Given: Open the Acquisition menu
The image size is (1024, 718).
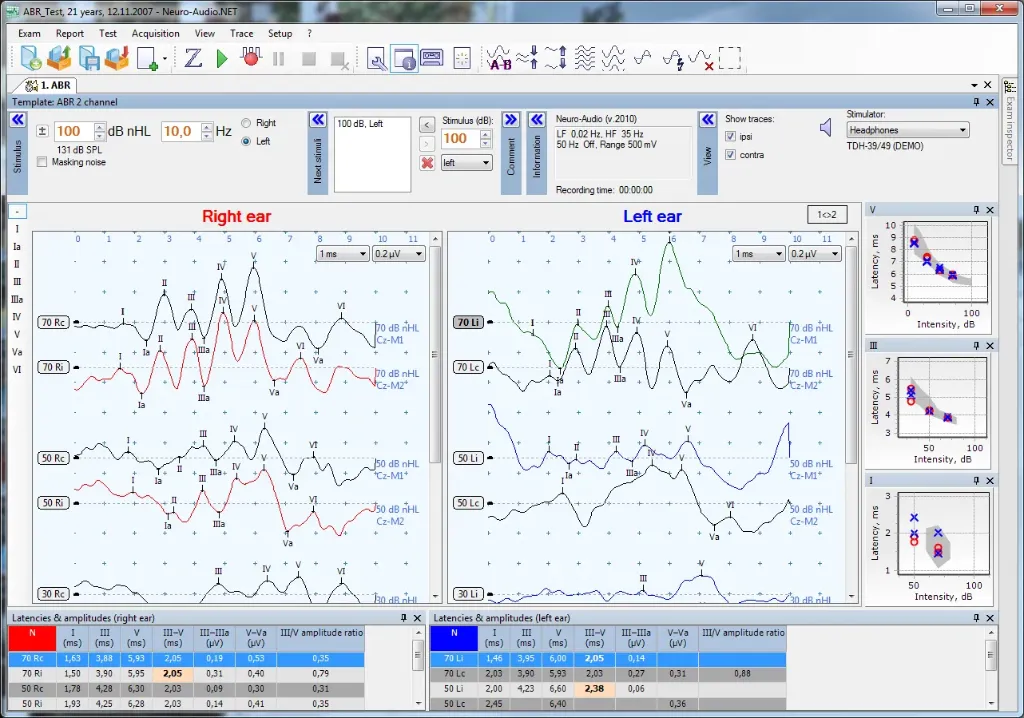Looking at the screenshot, I should pyautogui.click(x=155, y=33).
